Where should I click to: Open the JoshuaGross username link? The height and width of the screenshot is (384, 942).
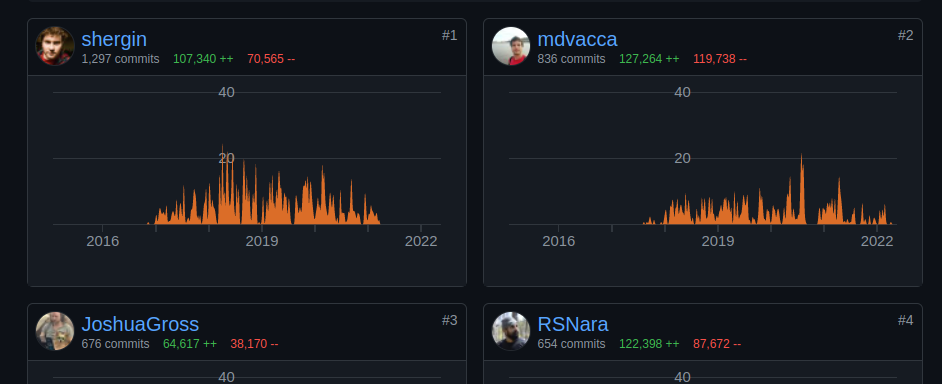click(x=140, y=324)
